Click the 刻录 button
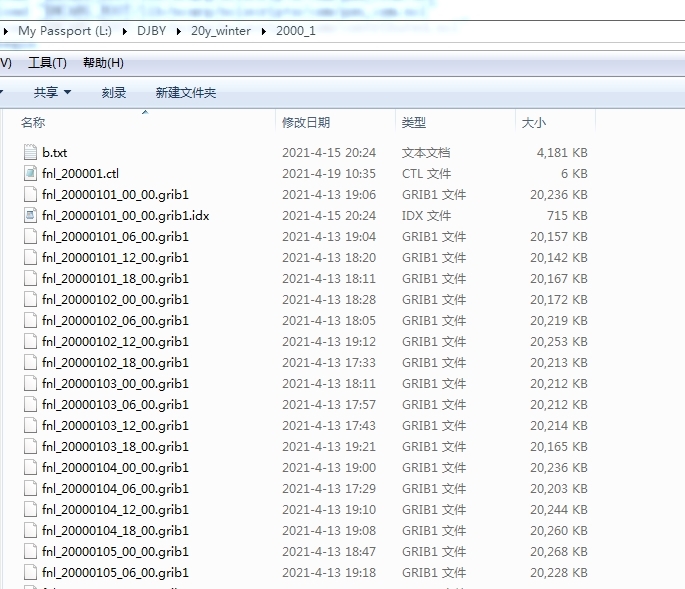Screen dimensions: 685x589 point(114,92)
